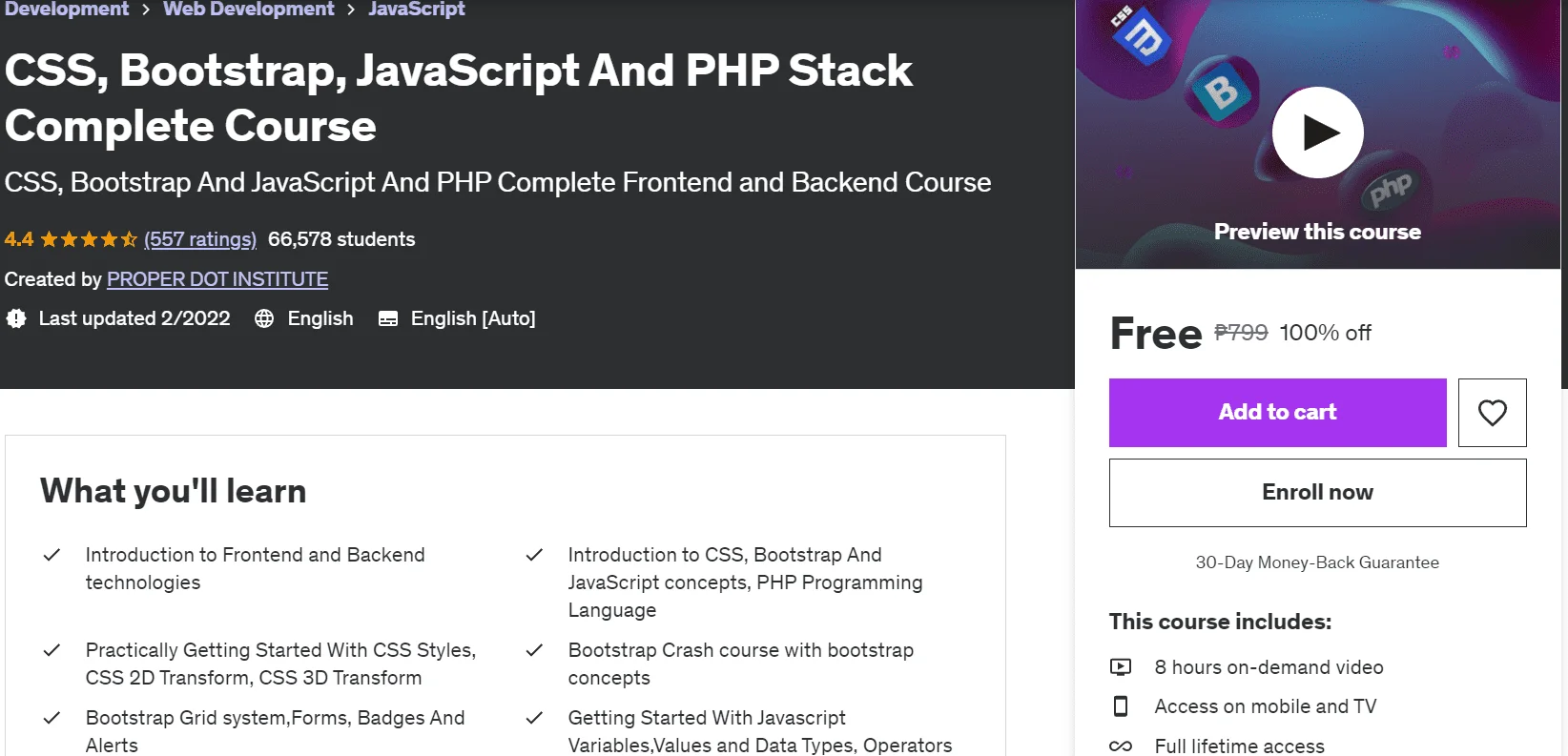Open the Web Development breadcrumb link
This screenshot has height=756, width=1568.
tap(249, 9)
